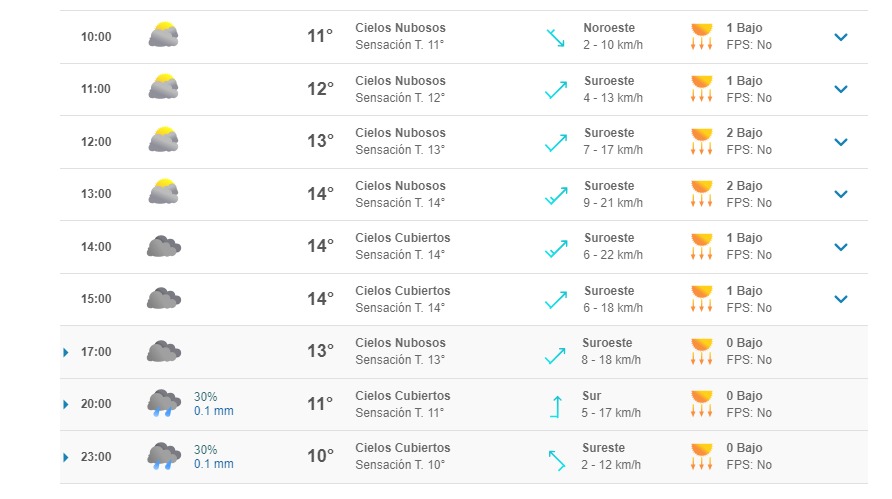Screen dimensions: 892x499
Task: Click the 2 Bajo UV label at 12:00
Action: click(x=744, y=133)
